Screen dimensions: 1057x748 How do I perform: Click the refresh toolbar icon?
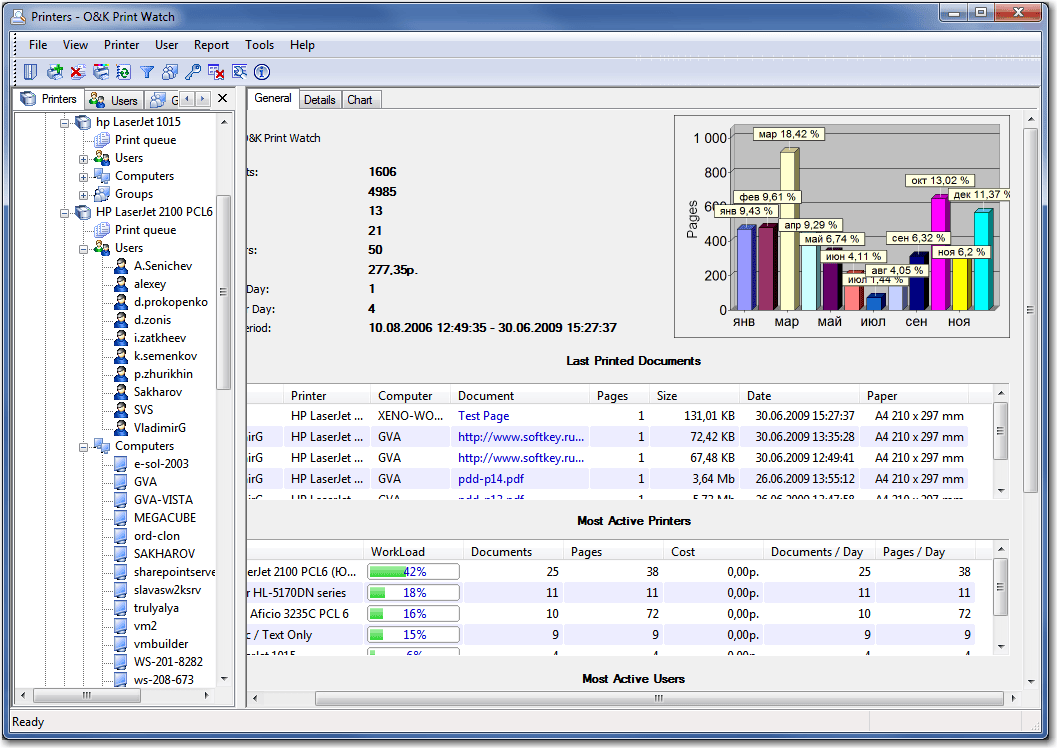click(x=123, y=72)
